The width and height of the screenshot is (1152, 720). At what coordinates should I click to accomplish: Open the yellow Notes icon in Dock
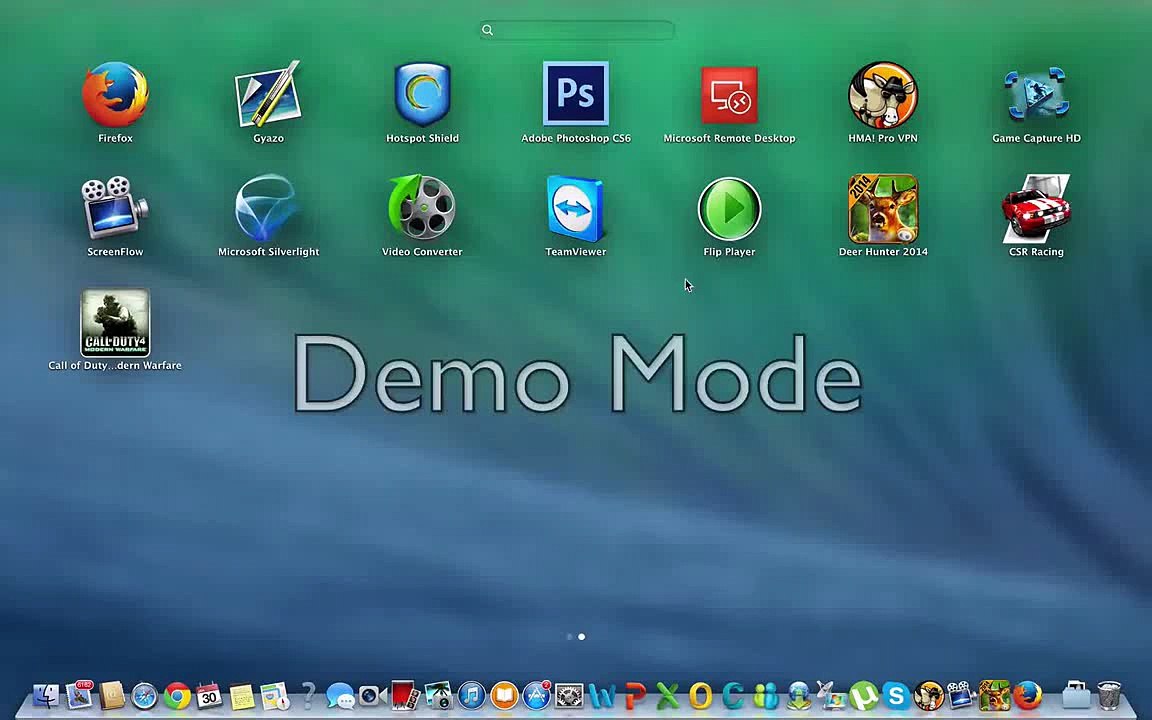pyautogui.click(x=242, y=696)
